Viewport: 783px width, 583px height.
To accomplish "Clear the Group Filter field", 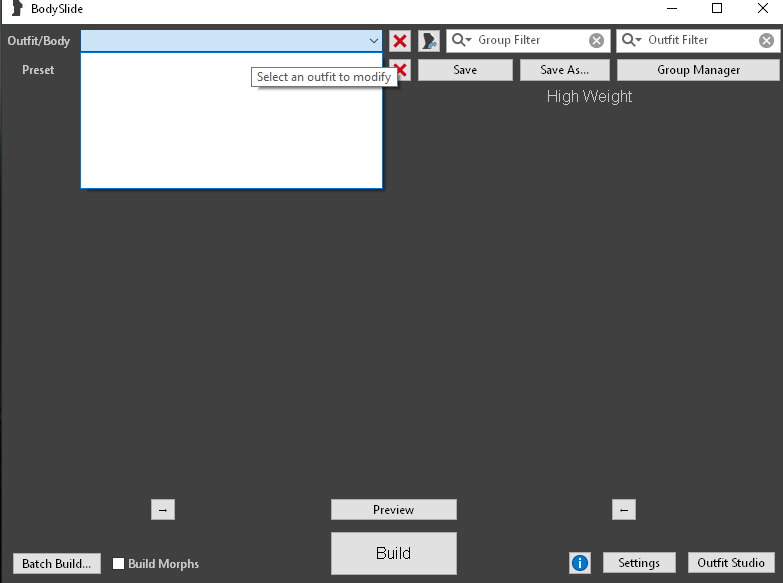I will [596, 40].
